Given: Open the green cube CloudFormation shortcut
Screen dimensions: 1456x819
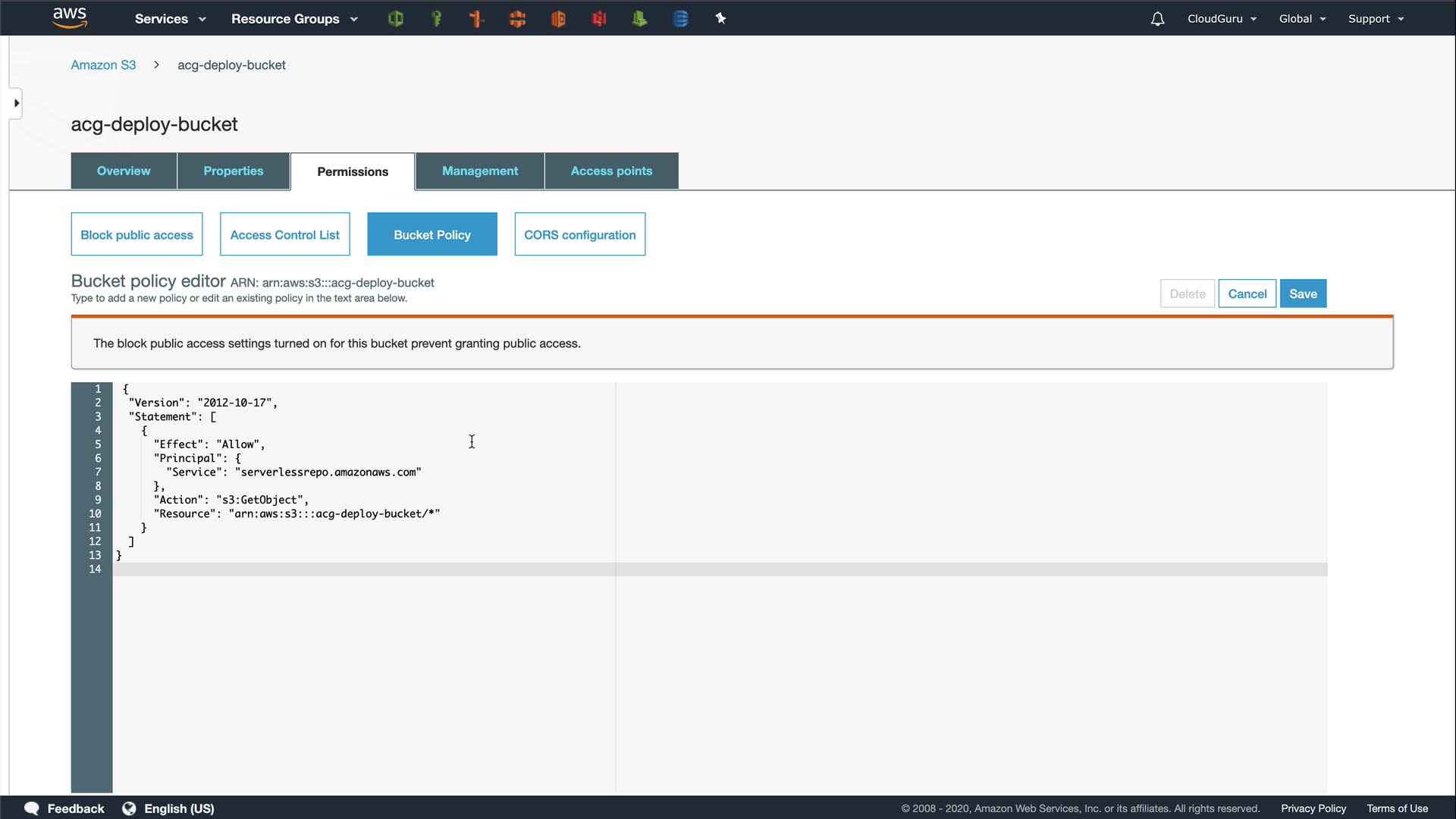Looking at the screenshot, I should 395,19.
